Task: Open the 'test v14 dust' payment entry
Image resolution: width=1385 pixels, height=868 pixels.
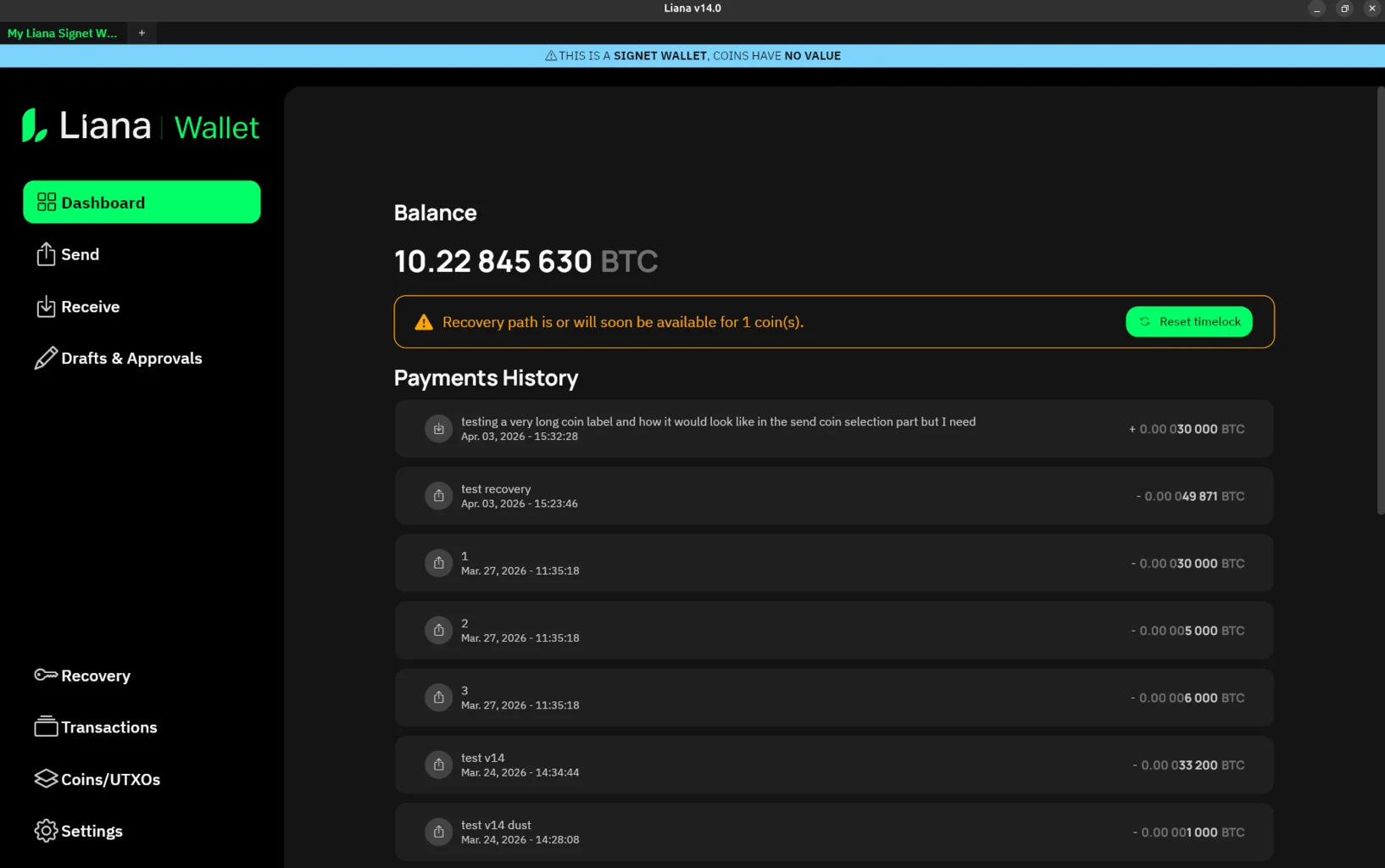Action: coord(834,832)
